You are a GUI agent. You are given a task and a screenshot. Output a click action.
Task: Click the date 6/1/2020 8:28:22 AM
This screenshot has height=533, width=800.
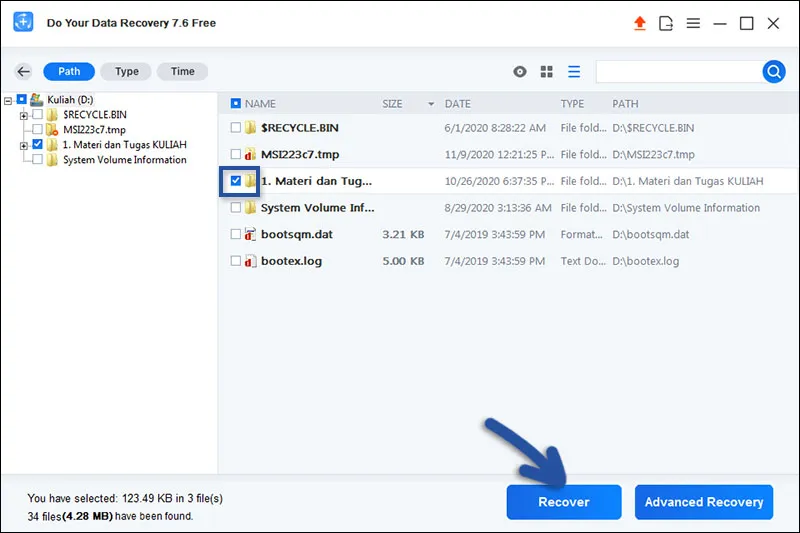pos(495,128)
